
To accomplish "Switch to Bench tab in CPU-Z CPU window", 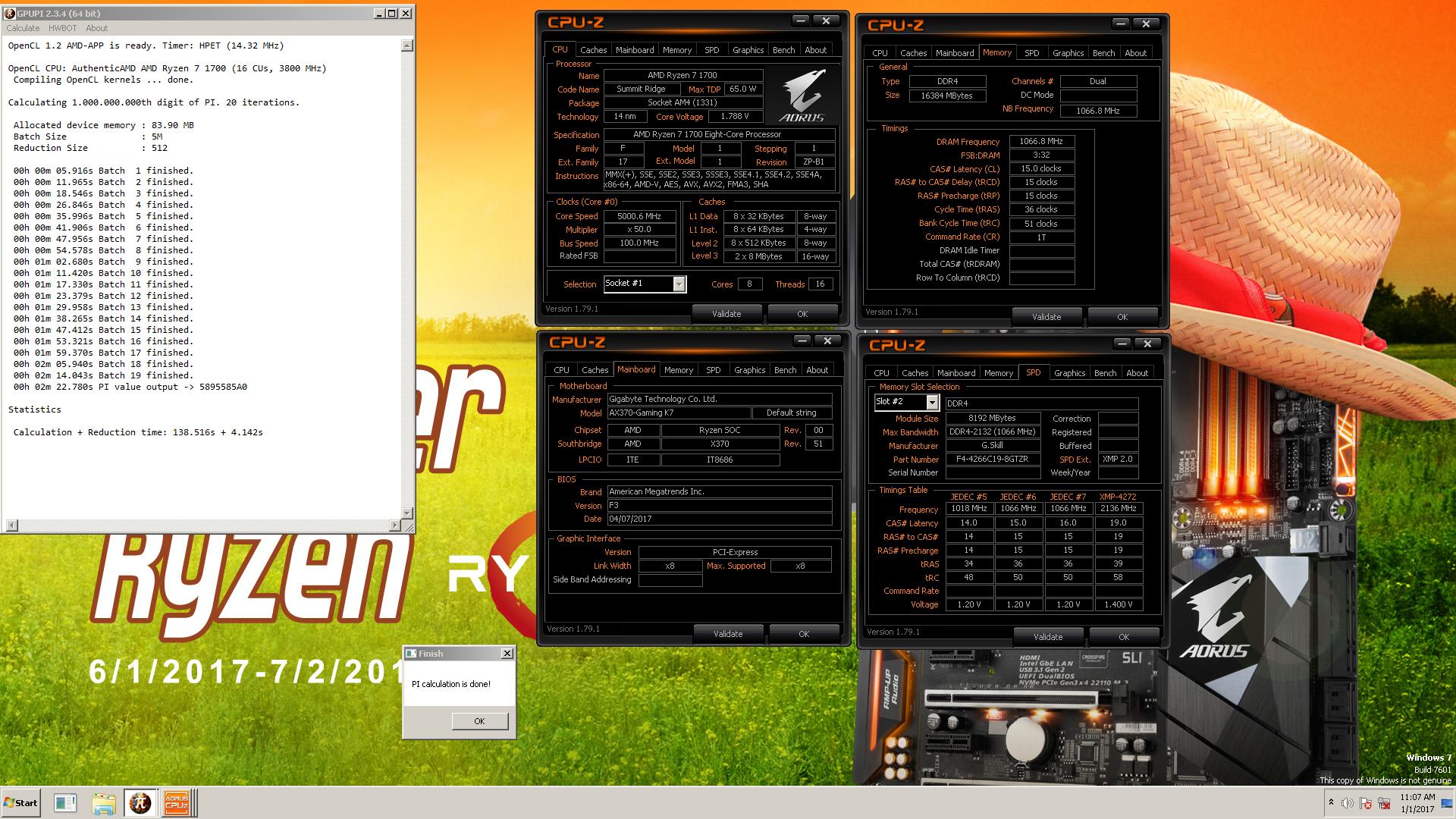I will [783, 50].
